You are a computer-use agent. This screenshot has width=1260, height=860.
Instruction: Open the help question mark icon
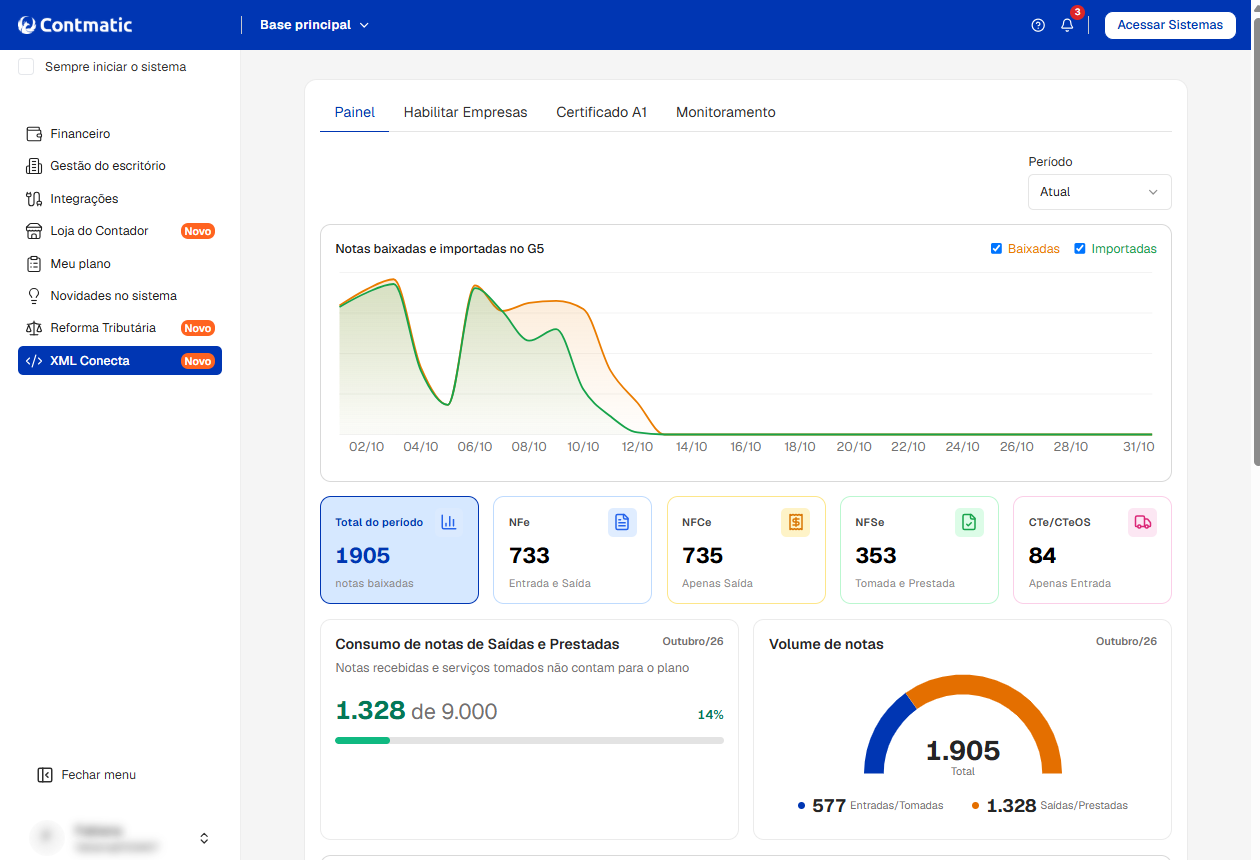1038,25
